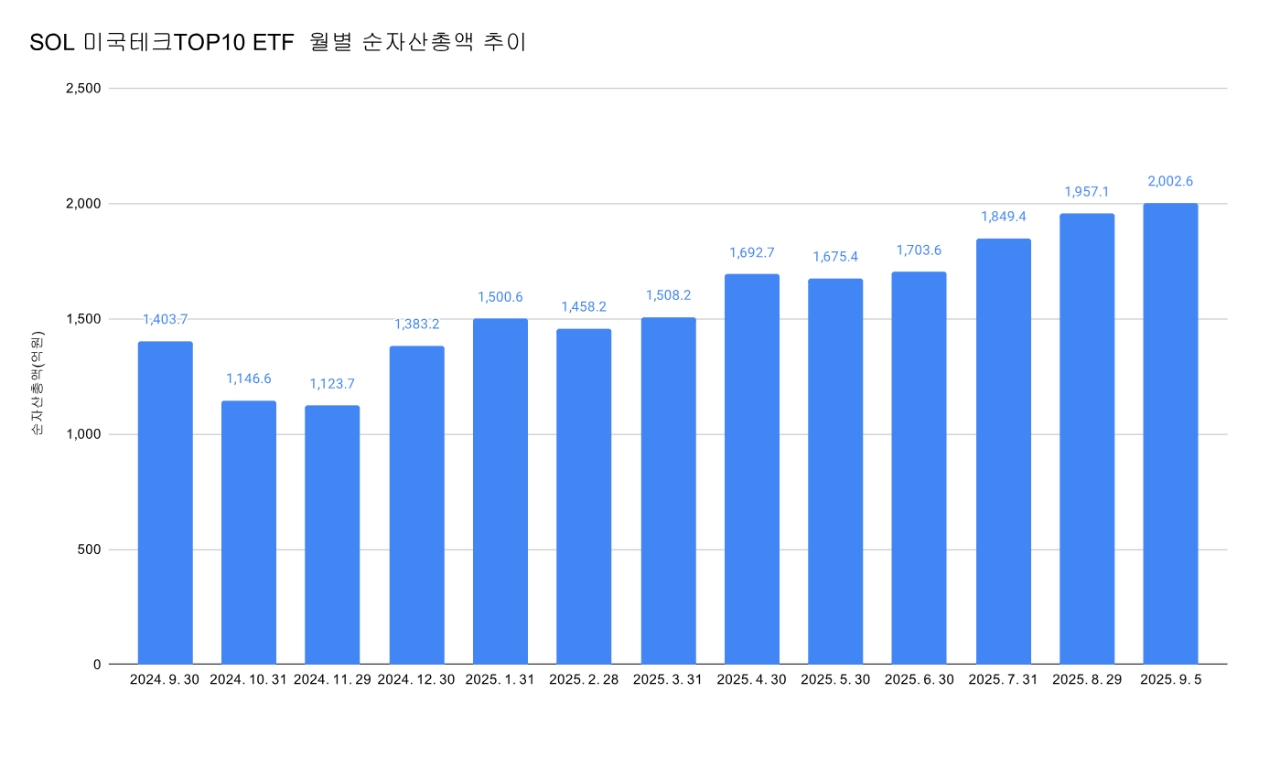Click the y-axis tick label 2,500
The width and height of the screenshot is (1280, 767).
tap(83, 88)
